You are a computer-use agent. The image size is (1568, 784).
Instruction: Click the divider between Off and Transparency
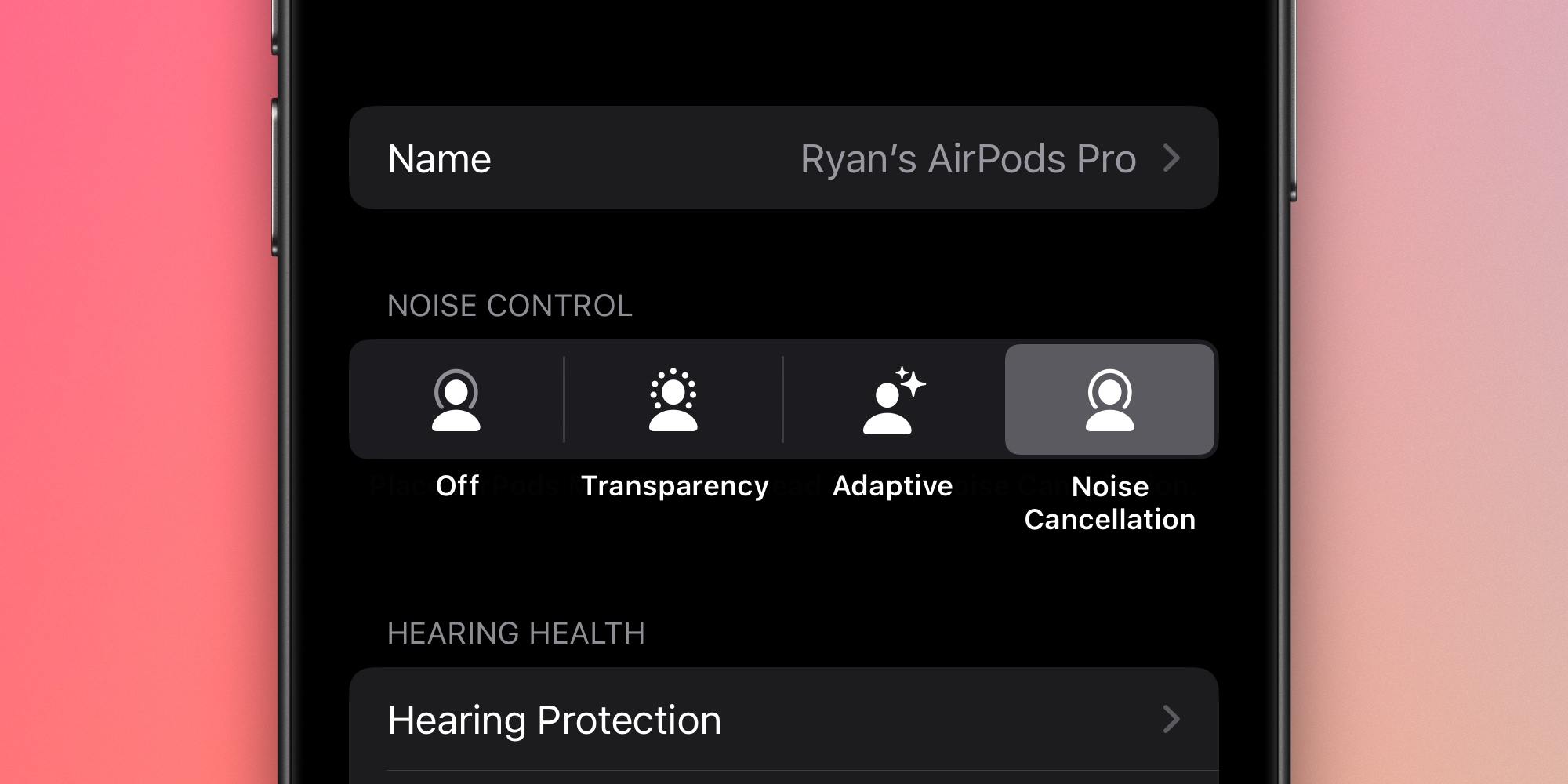pyautogui.click(x=564, y=400)
